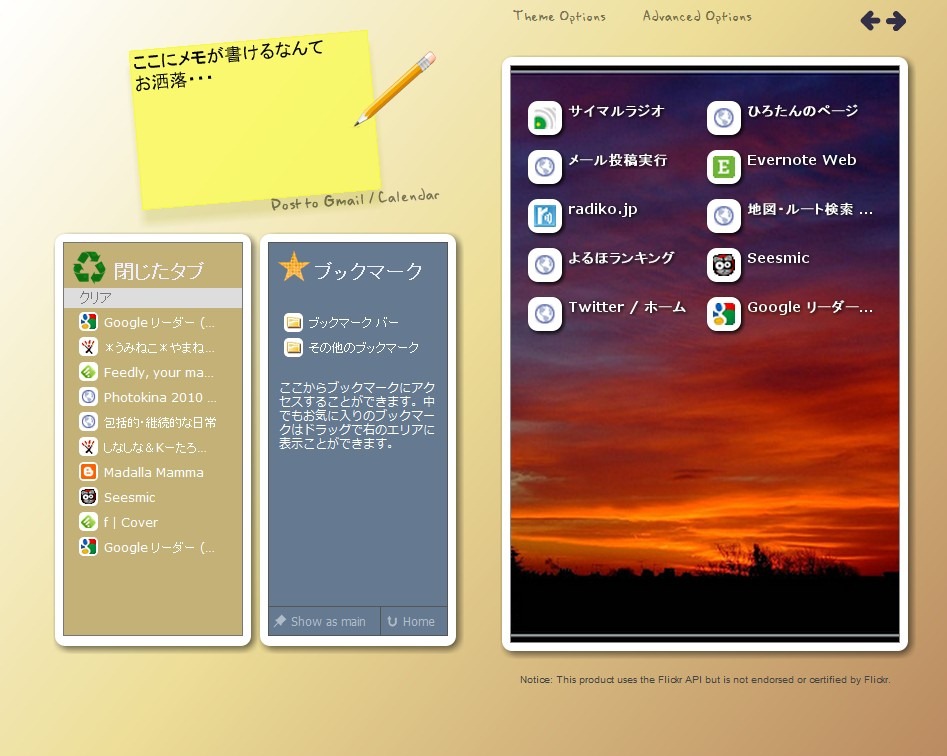Open Advanced Options menu
The image size is (947, 756).
coord(697,16)
